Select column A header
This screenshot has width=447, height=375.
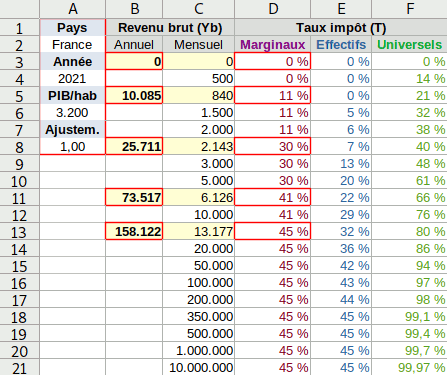[x=73, y=9]
